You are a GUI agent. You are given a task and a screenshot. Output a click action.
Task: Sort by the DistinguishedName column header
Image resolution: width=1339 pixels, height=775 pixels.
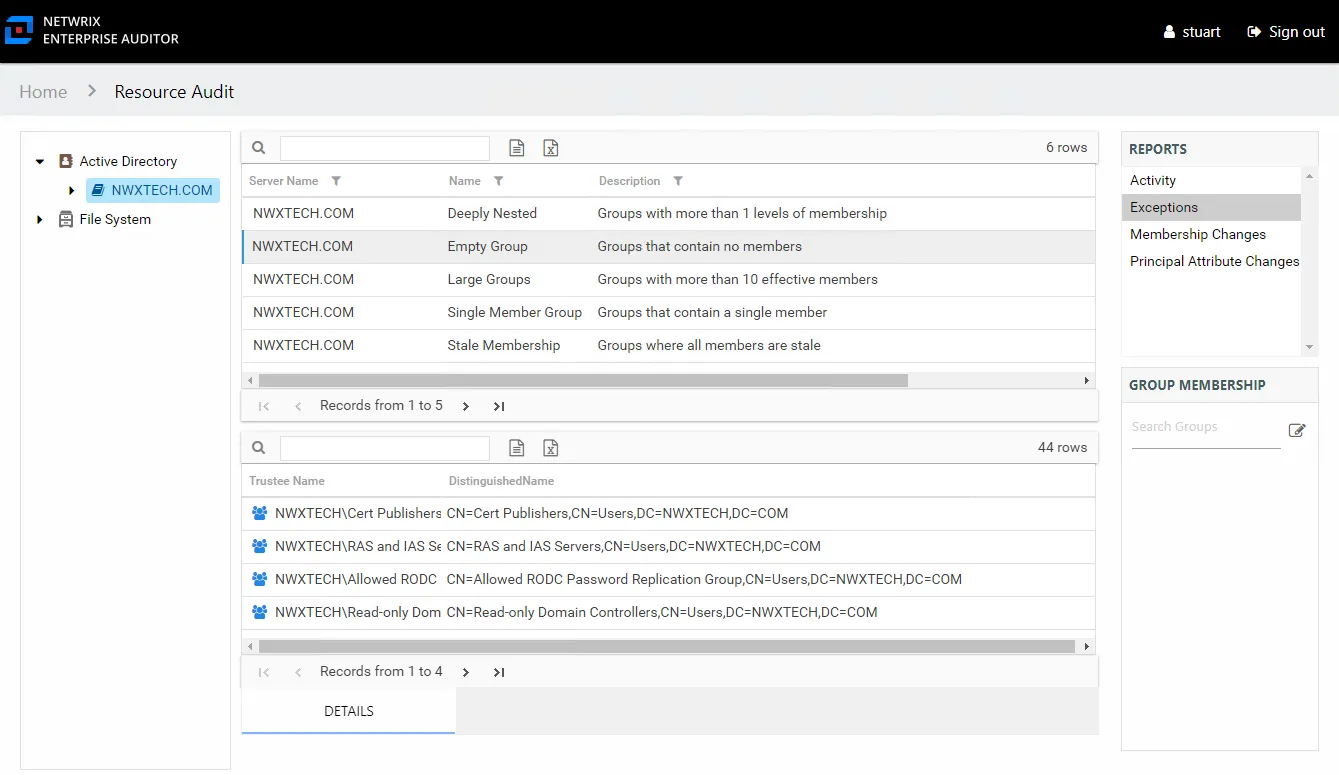[501, 481]
